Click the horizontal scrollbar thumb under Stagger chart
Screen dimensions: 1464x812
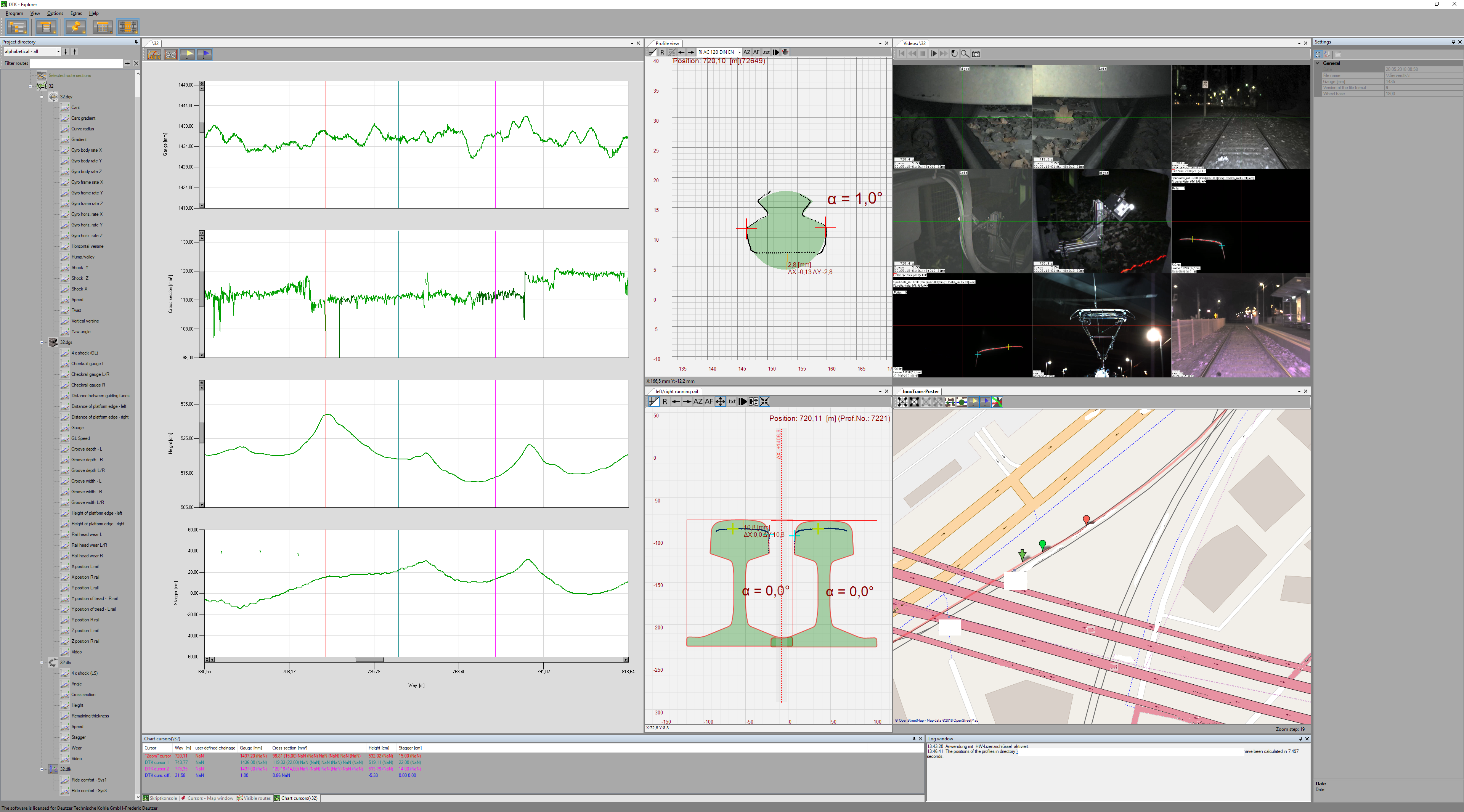369,660
